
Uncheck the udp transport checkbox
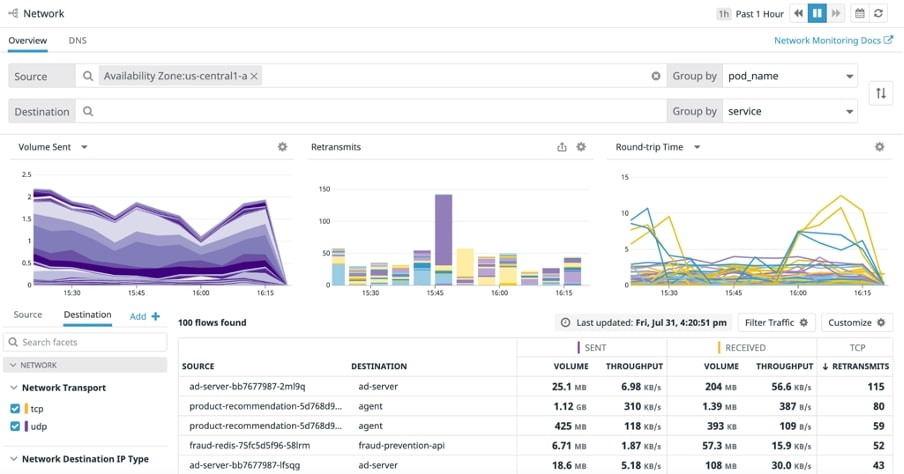[14, 426]
